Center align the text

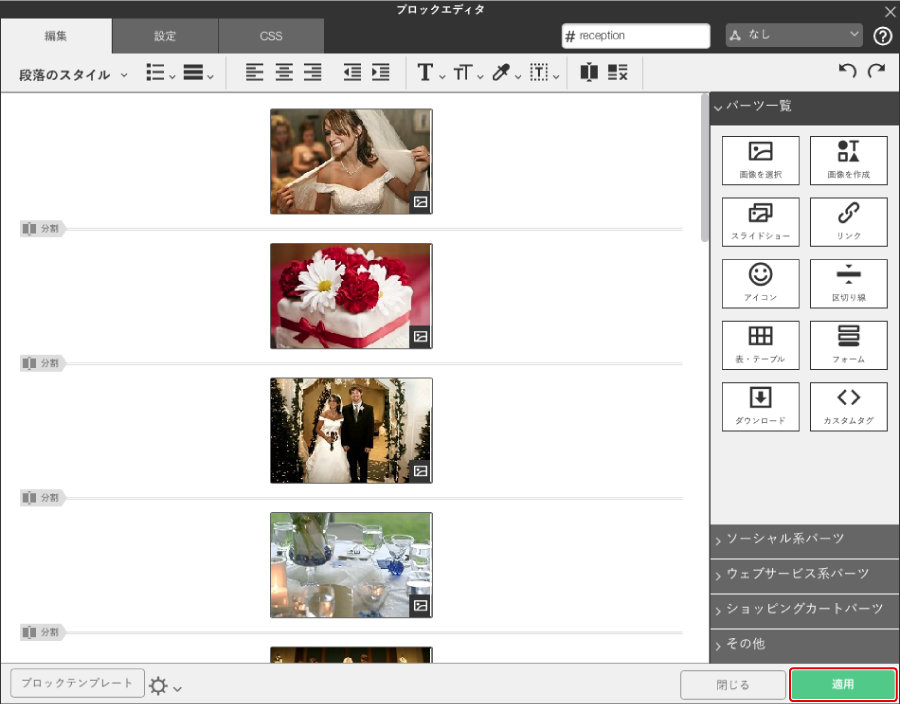point(284,72)
